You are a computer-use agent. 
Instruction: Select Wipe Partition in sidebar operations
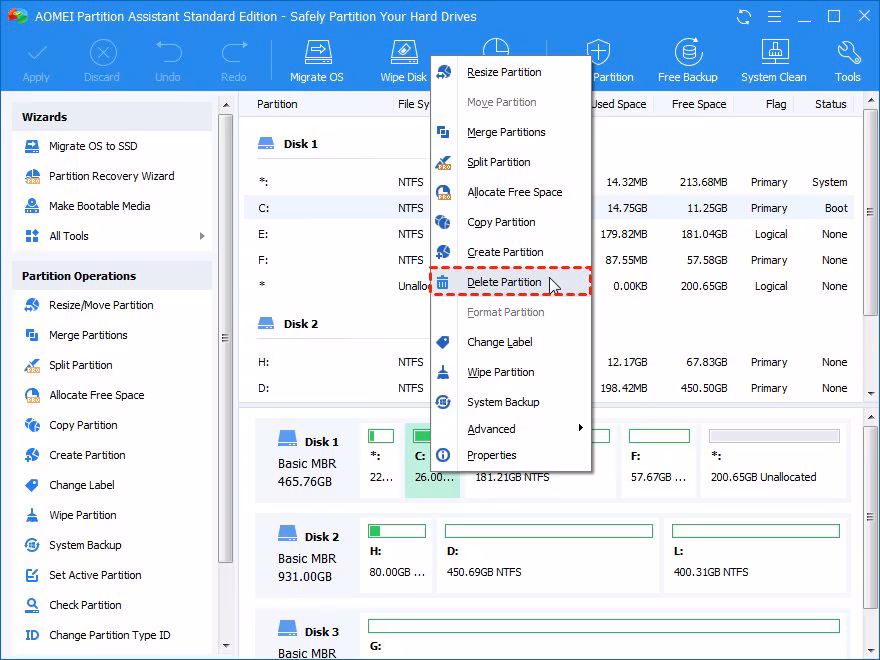(x=82, y=515)
